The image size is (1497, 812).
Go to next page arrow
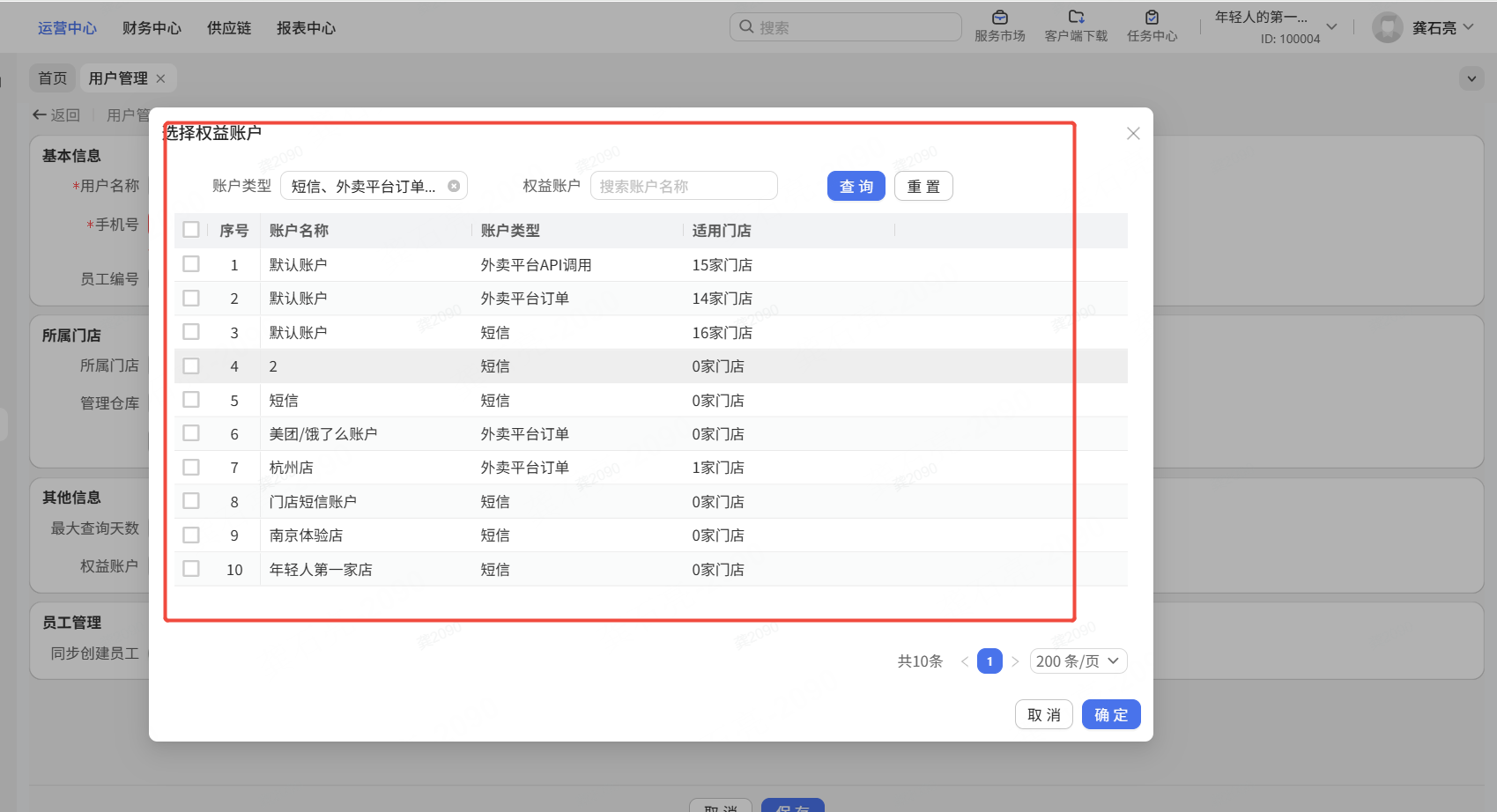(1015, 661)
